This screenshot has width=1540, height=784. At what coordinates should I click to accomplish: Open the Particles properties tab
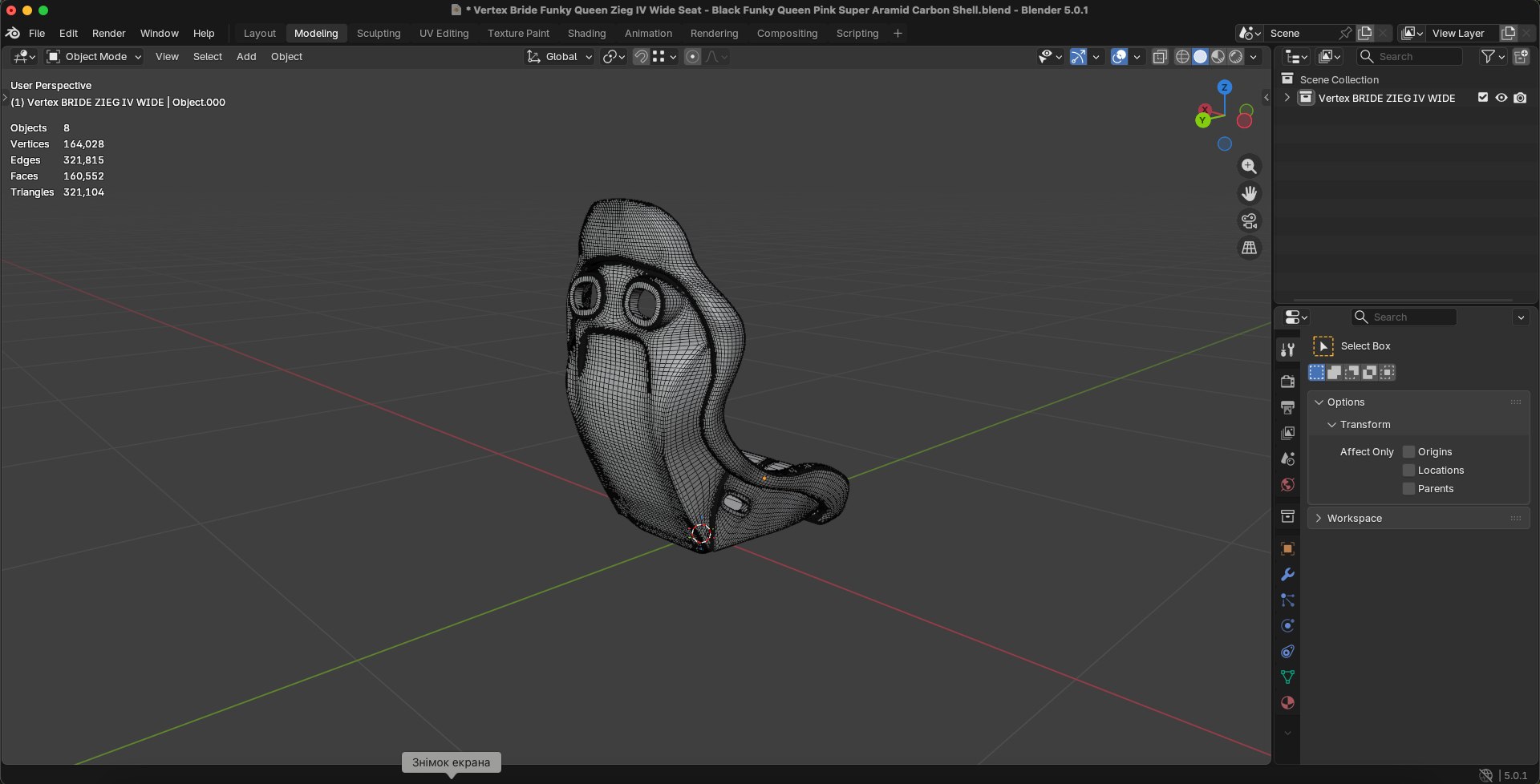click(1287, 600)
